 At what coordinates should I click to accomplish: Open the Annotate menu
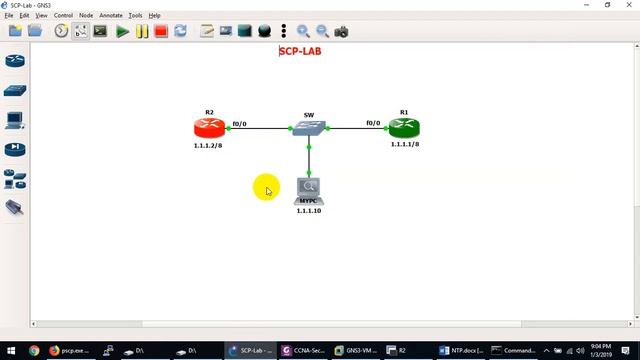tap(111, 16)
